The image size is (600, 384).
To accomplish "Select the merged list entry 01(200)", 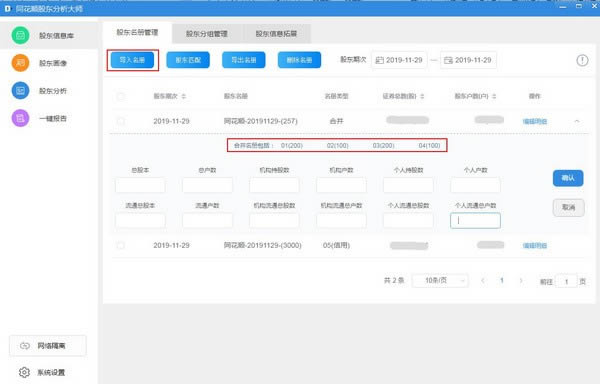I will click(292, 146).
